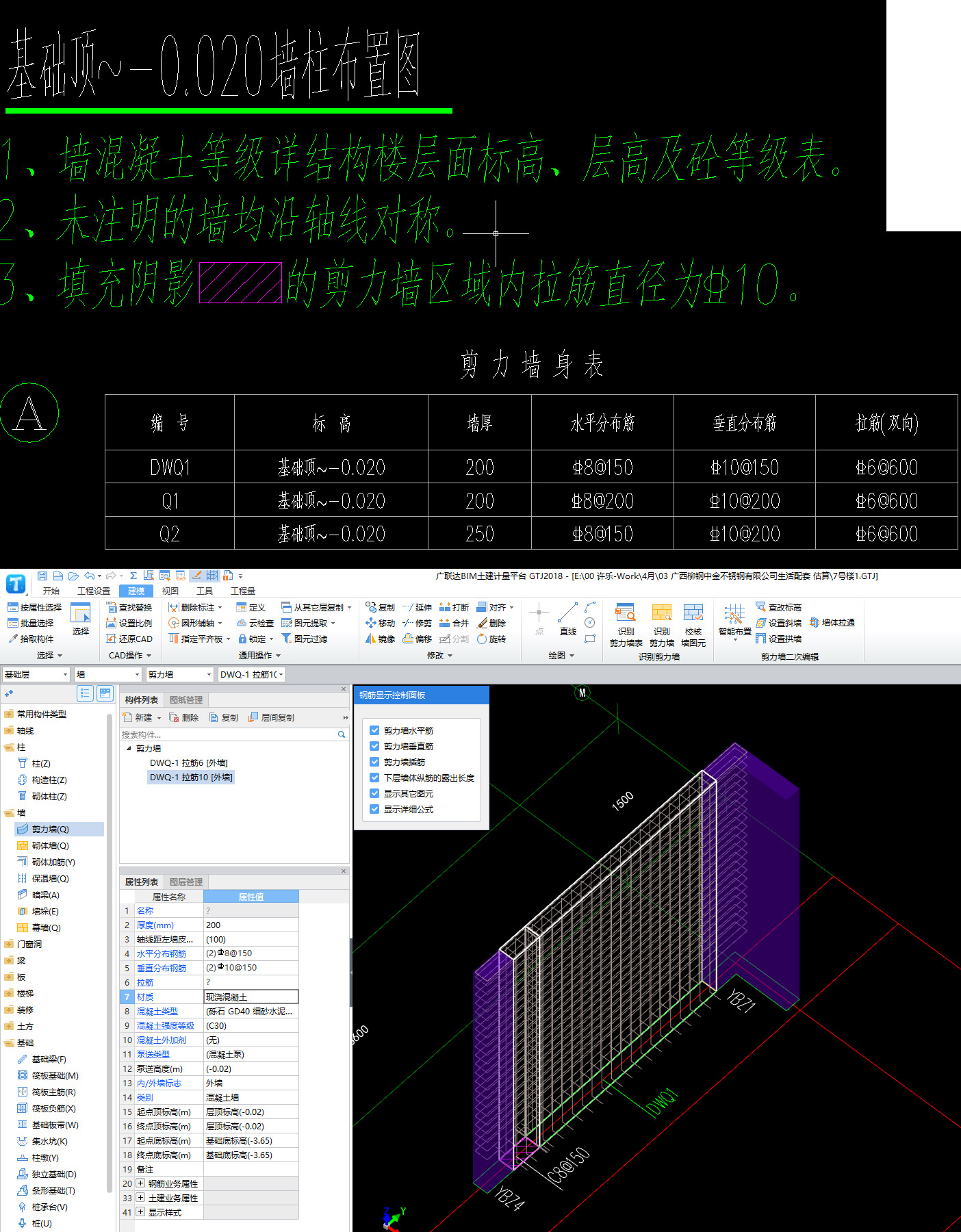This screenshot has height=1232, width=961.
Task: Switch to the 工程设置 ribbon tab
Action: tap(94, 591)
